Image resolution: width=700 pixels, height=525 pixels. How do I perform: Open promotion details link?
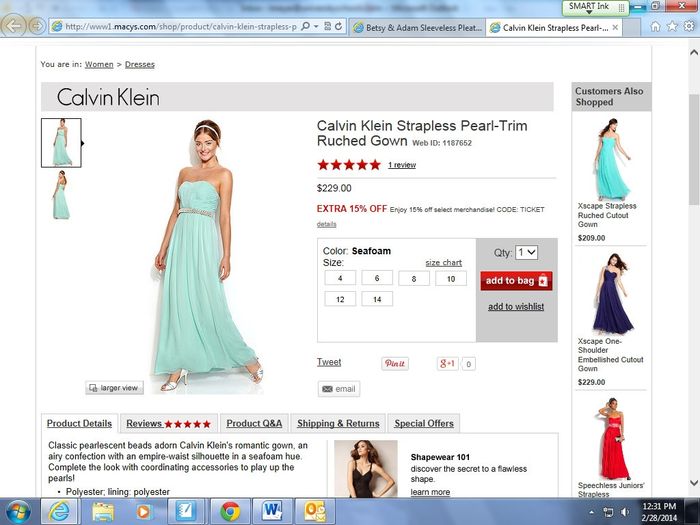coord(326,224)
